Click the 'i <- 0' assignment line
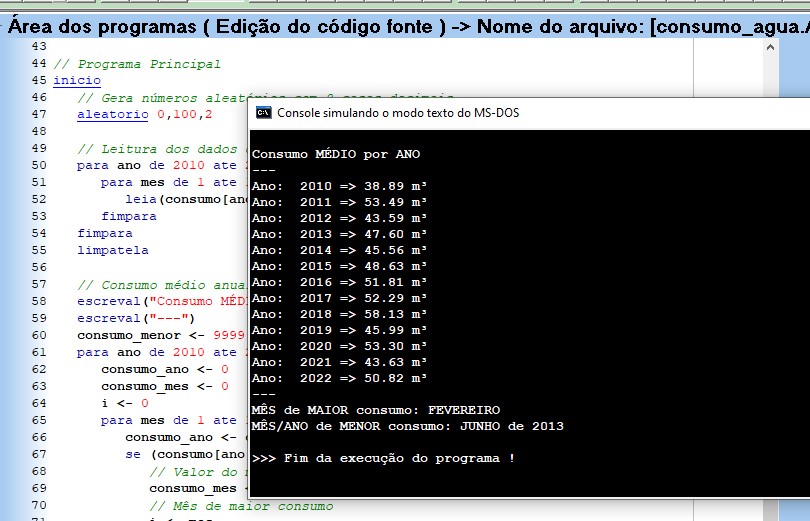This screenshot has height=521, width=810. (x=125, y=403)
